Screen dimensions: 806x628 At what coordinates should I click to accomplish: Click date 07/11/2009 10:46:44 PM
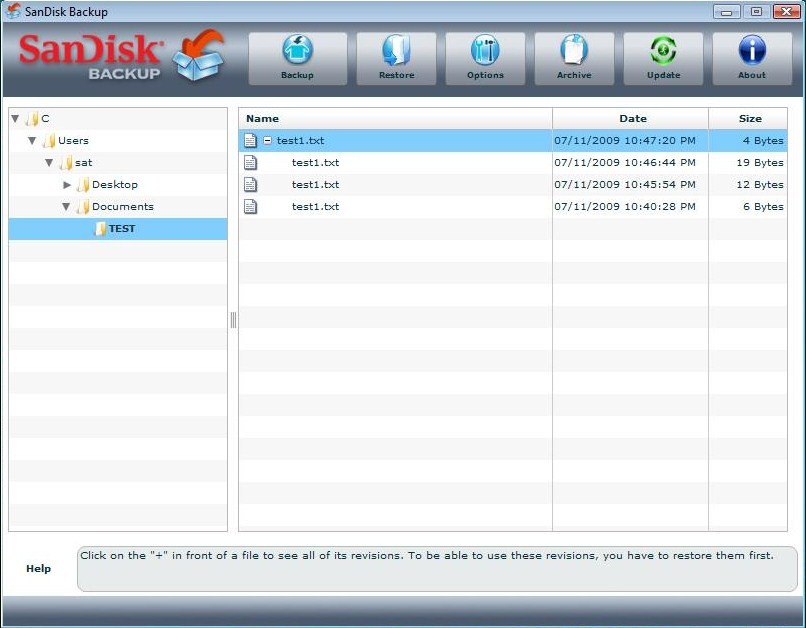click(x=625, y=162)
